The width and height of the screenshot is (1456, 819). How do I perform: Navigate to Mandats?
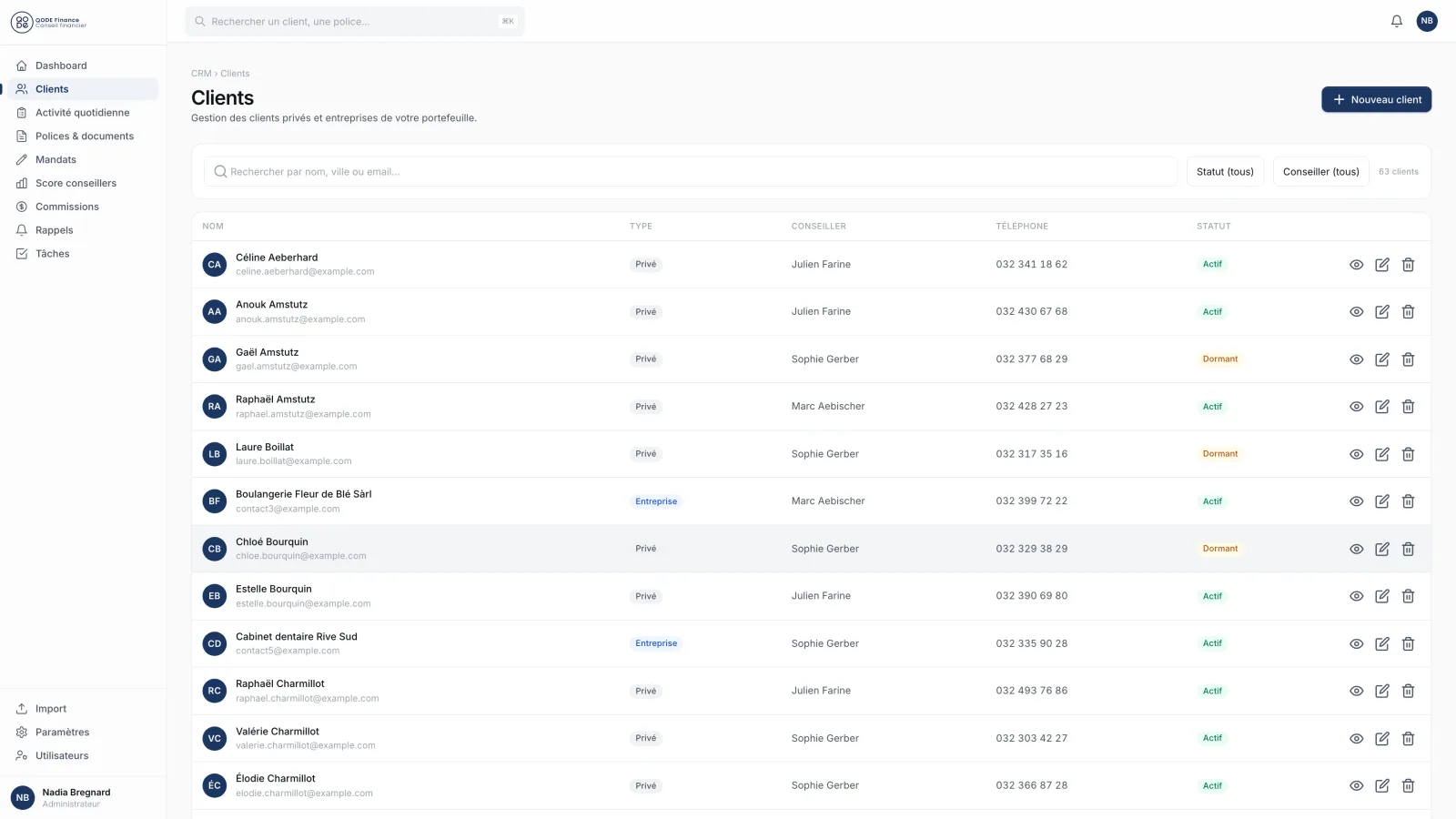(x=83, y=160)
